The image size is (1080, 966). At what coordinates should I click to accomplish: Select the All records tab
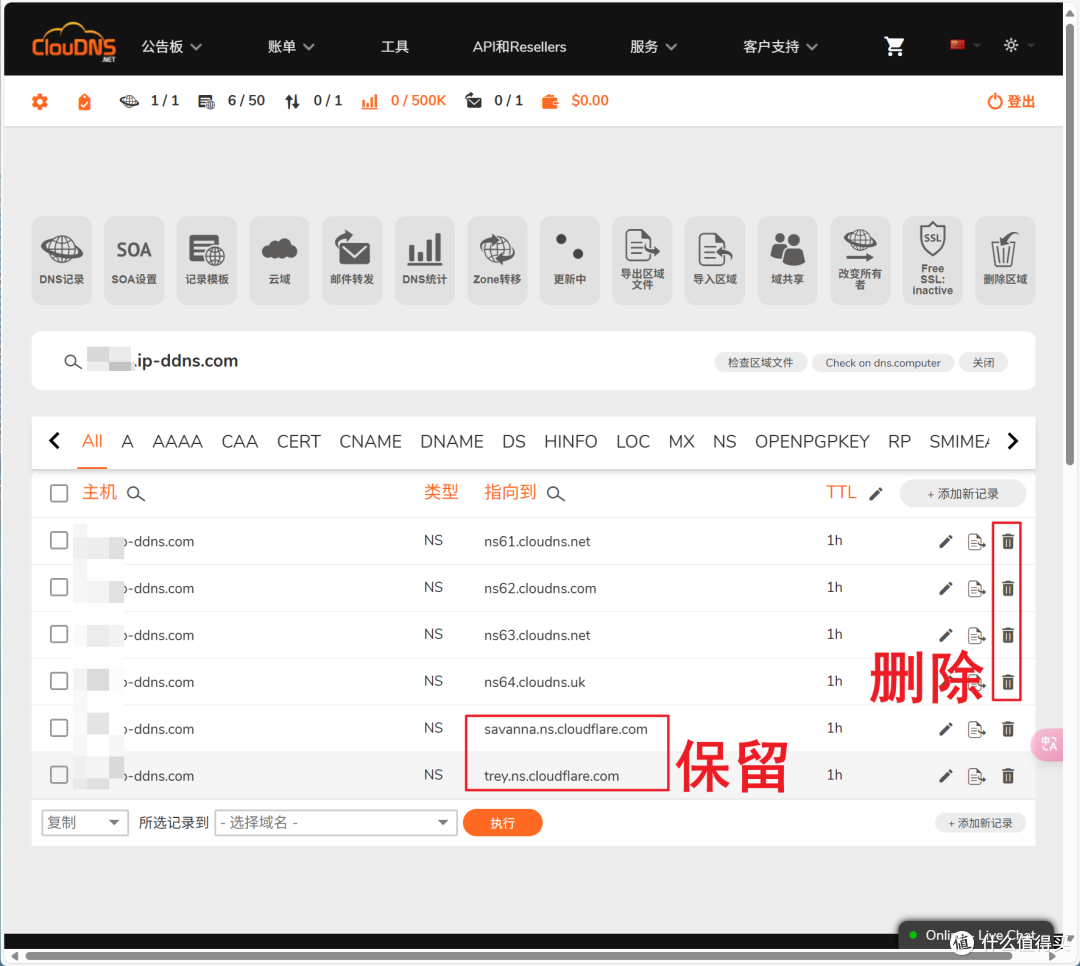point(92,442)
